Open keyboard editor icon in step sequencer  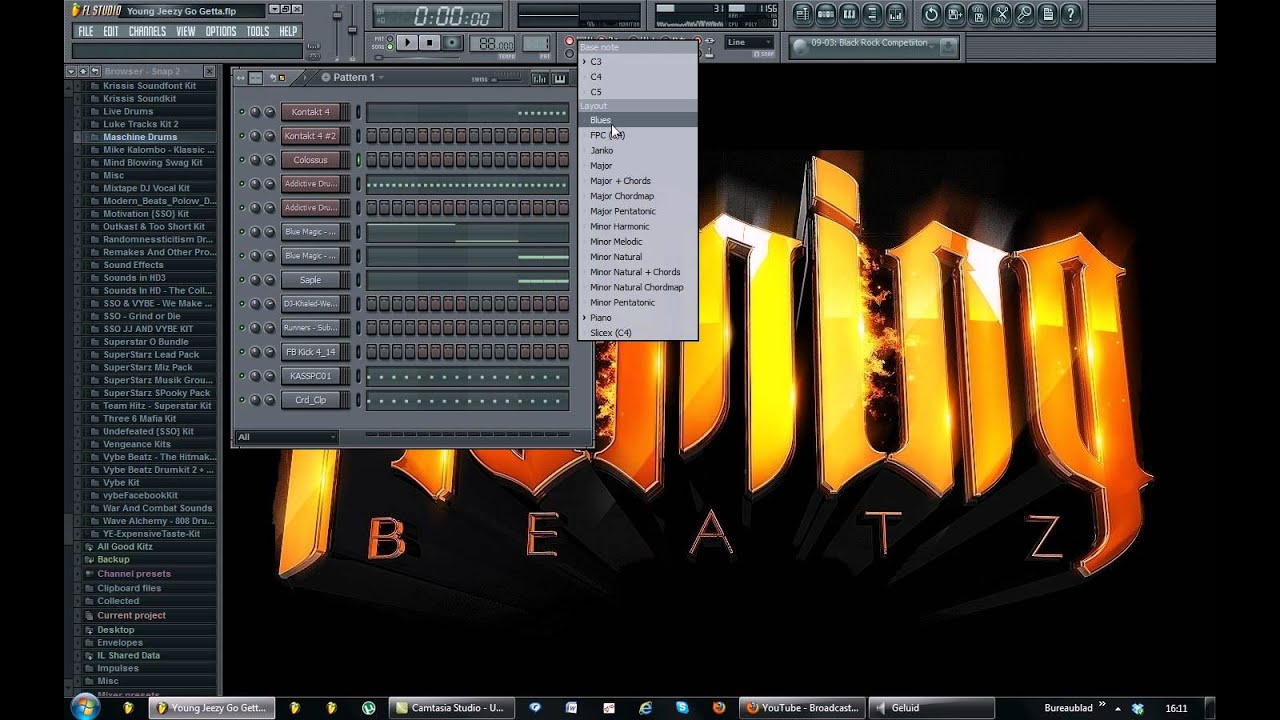(x=560, y=78)
